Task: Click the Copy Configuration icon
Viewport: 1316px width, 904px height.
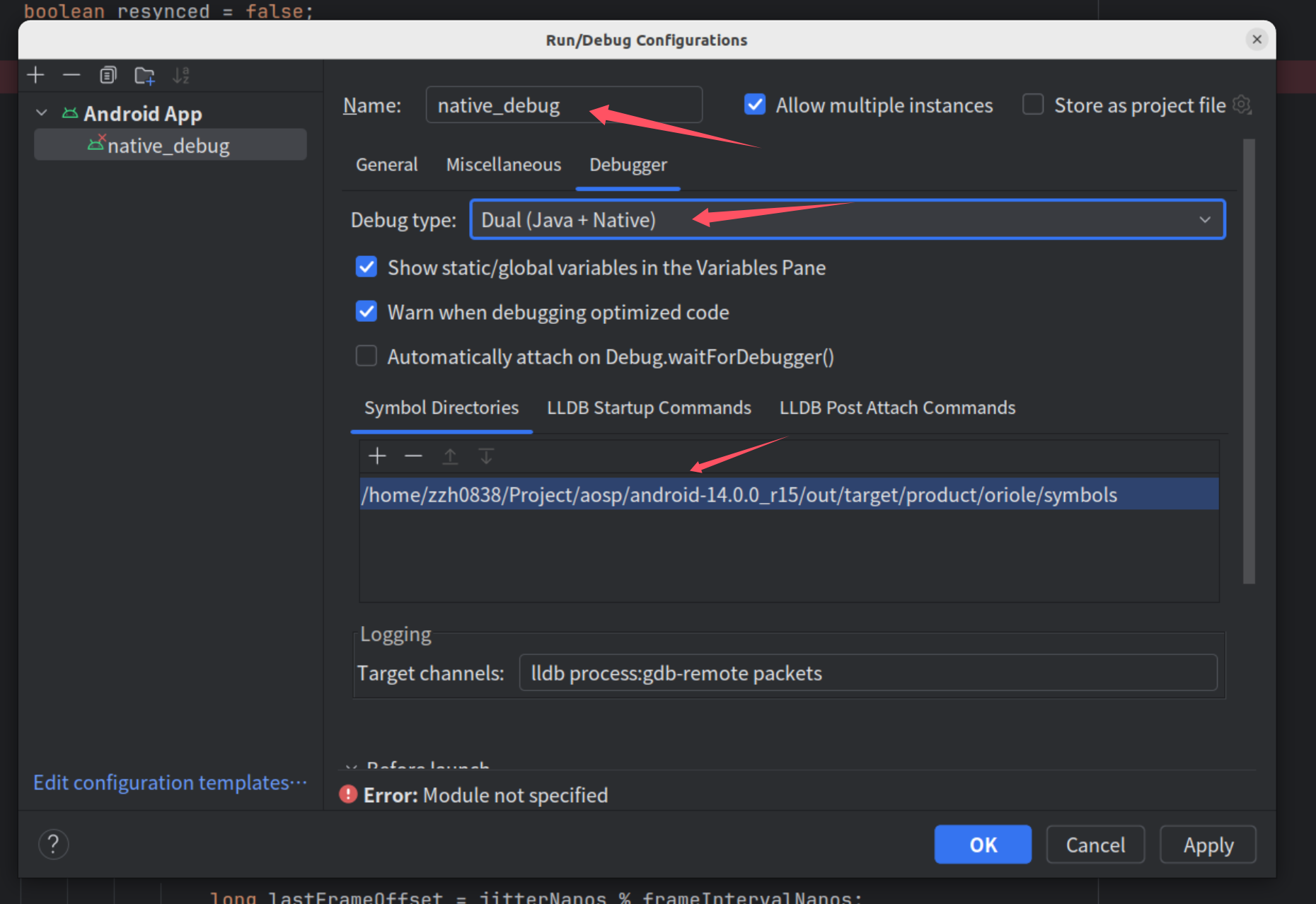Action: pos(108,75)
